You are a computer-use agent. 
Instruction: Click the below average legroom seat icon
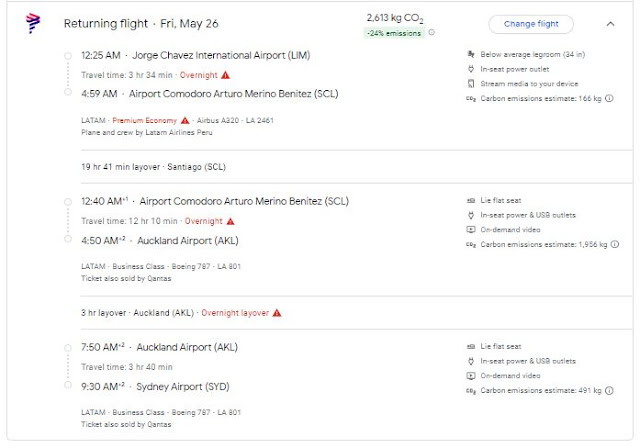(x=471, y=54)
